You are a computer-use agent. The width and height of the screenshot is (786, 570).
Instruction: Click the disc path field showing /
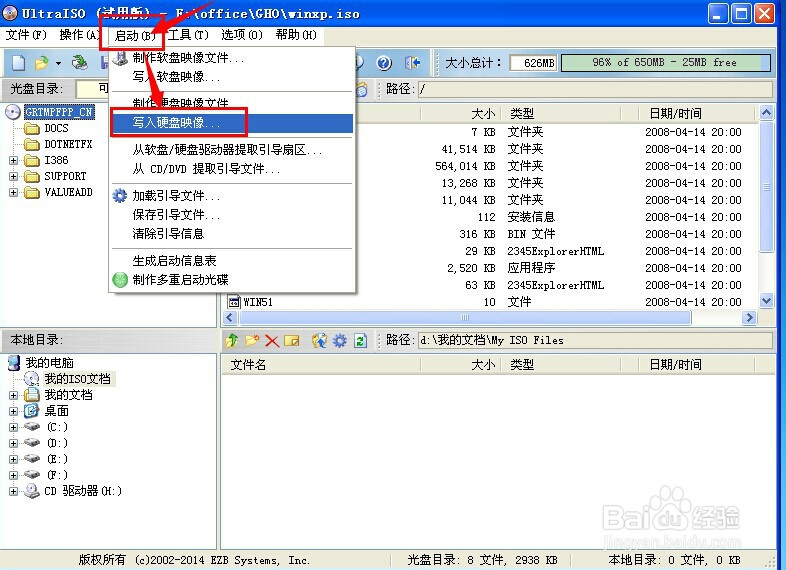click(x=595, y=89)
